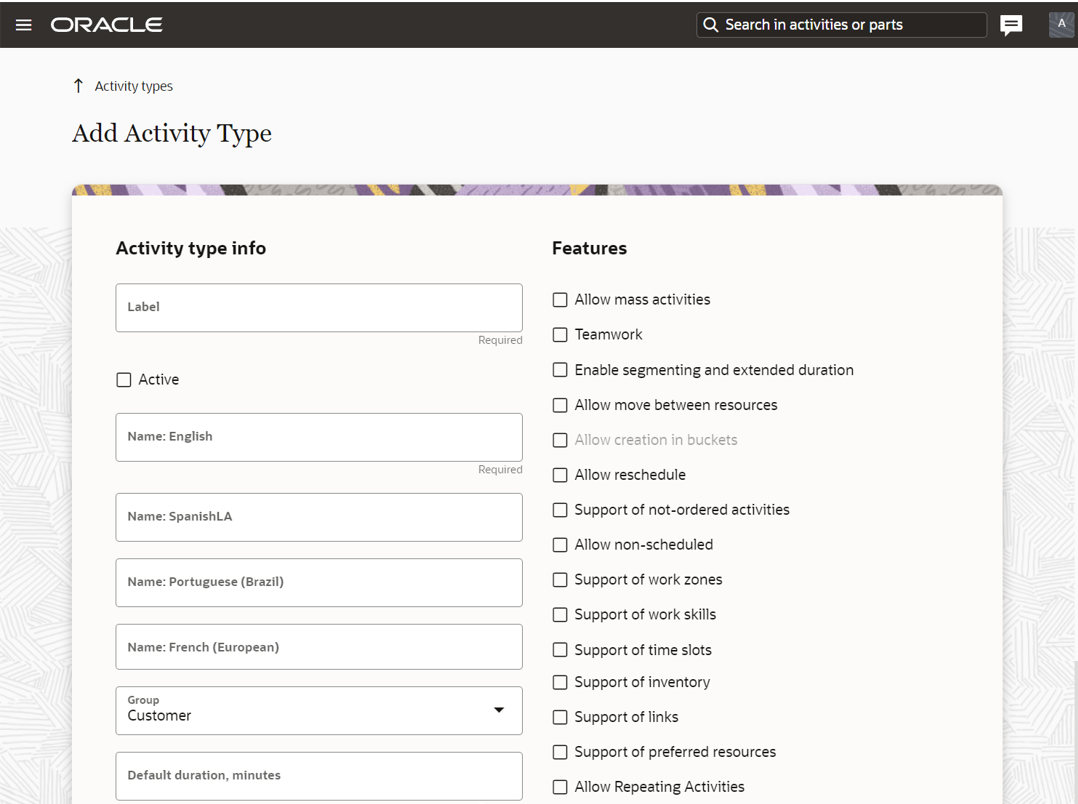Enable the Active checkbox

tap(124, 380)
